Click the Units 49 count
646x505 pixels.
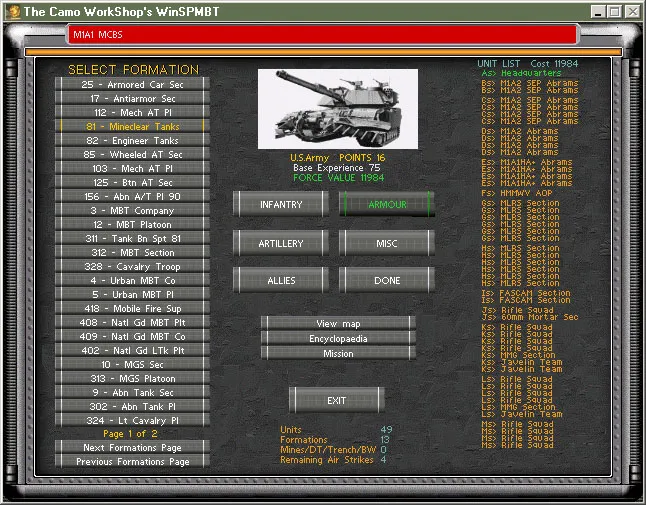click(x=386, y=430)
